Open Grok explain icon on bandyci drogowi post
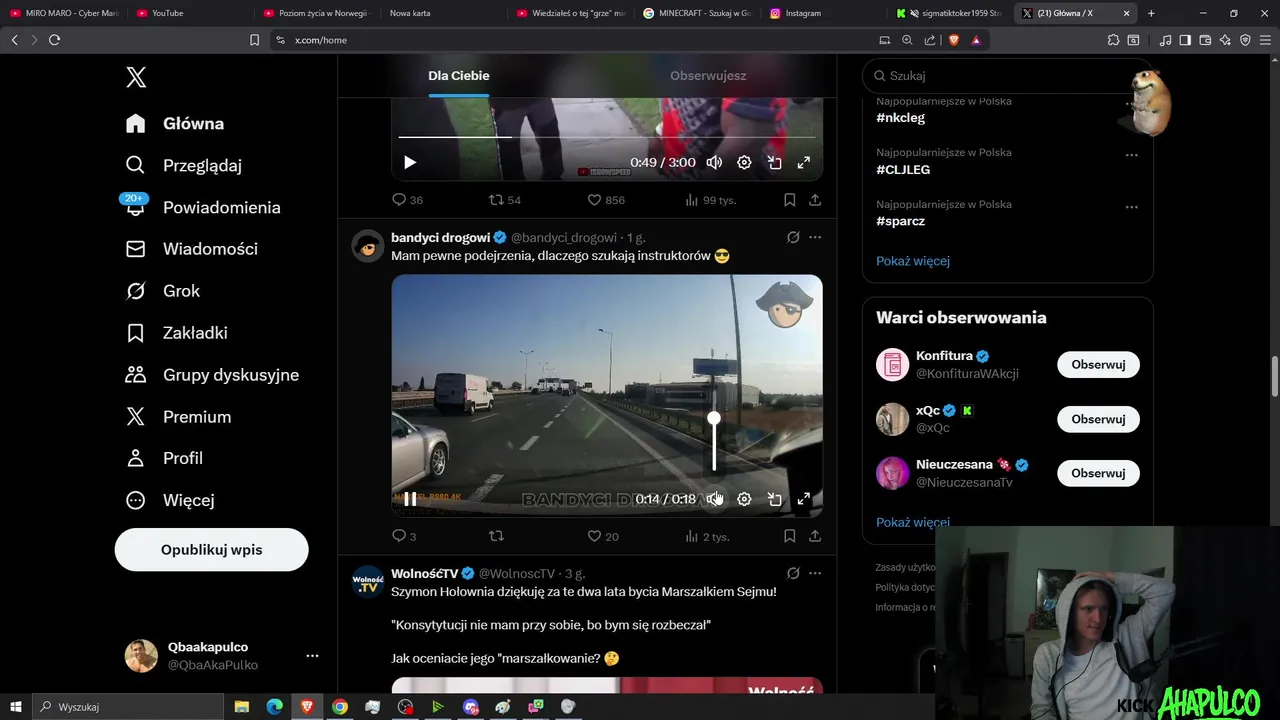The width and height of the screenshot is (1280, 720). tap(793, 238)
